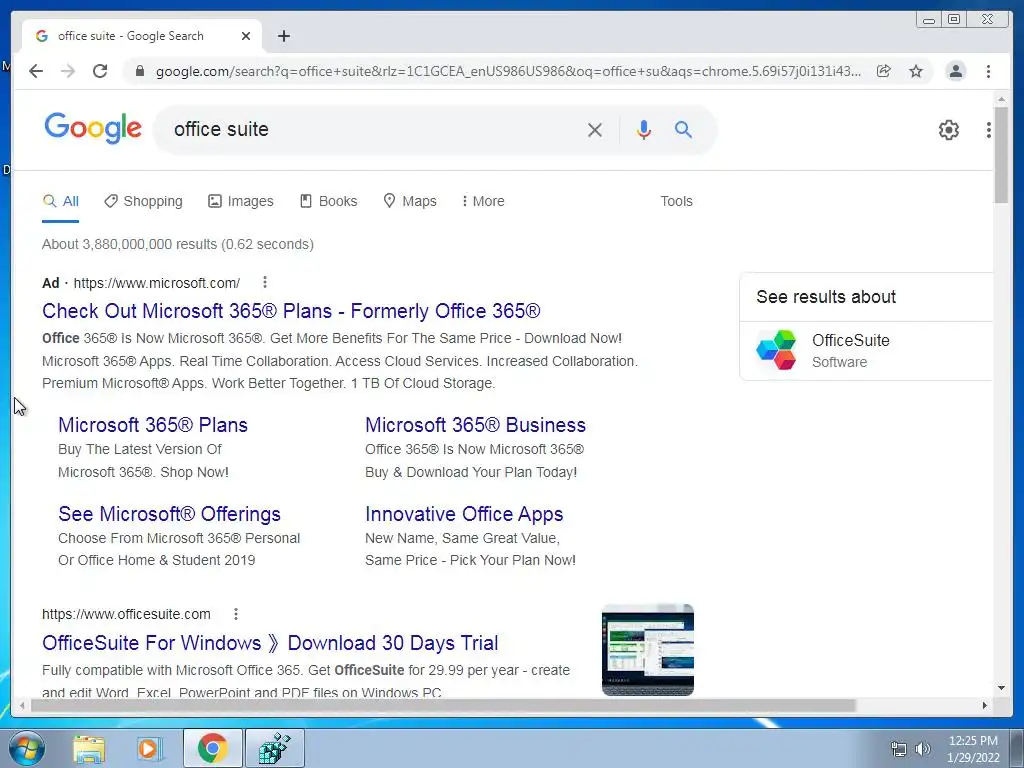View site information via the lock icon

(139, 71)
